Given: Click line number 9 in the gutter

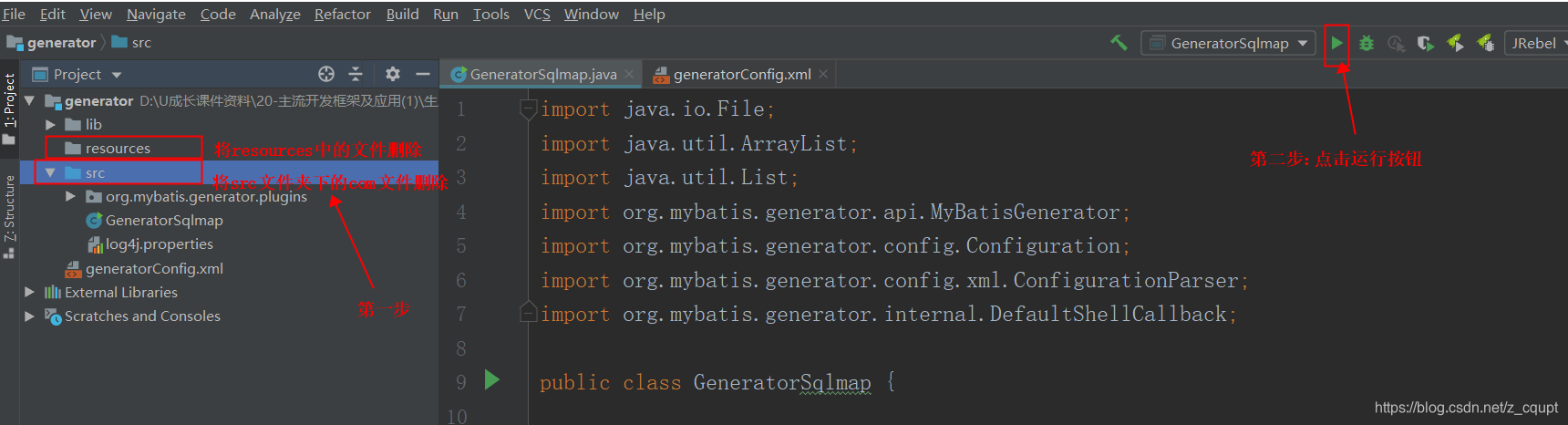Looking at the screenshot, I should [x=460, y=382].
